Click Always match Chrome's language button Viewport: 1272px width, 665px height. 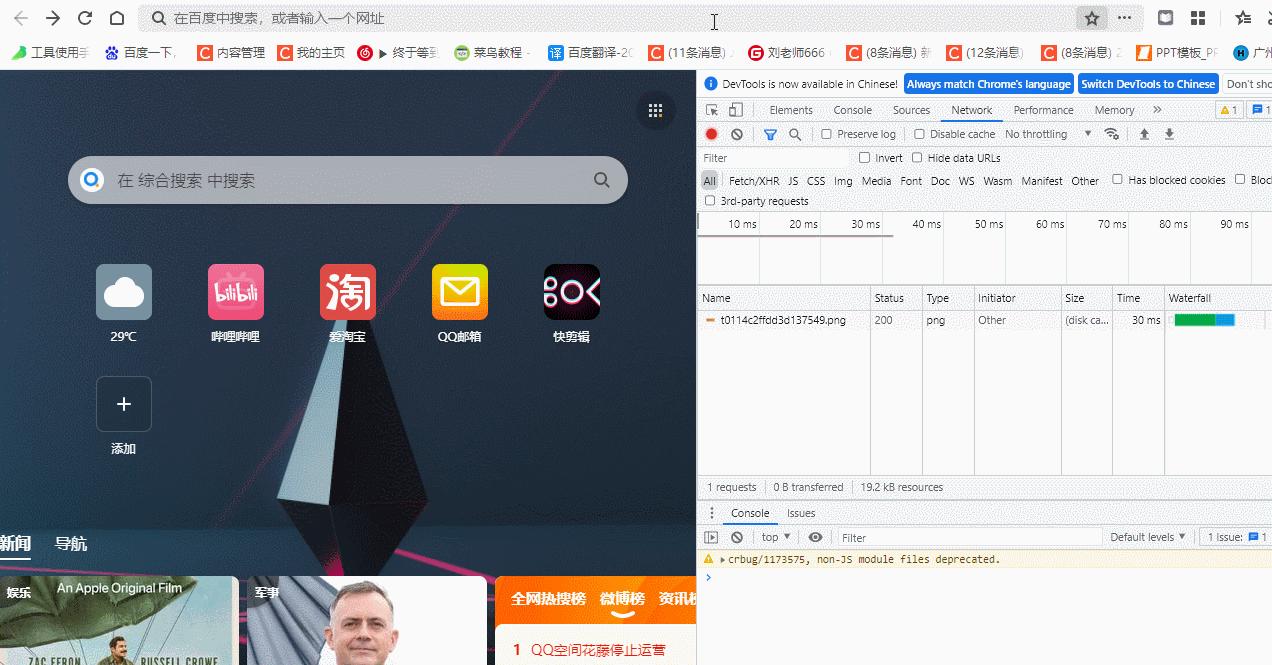(989, 84)
